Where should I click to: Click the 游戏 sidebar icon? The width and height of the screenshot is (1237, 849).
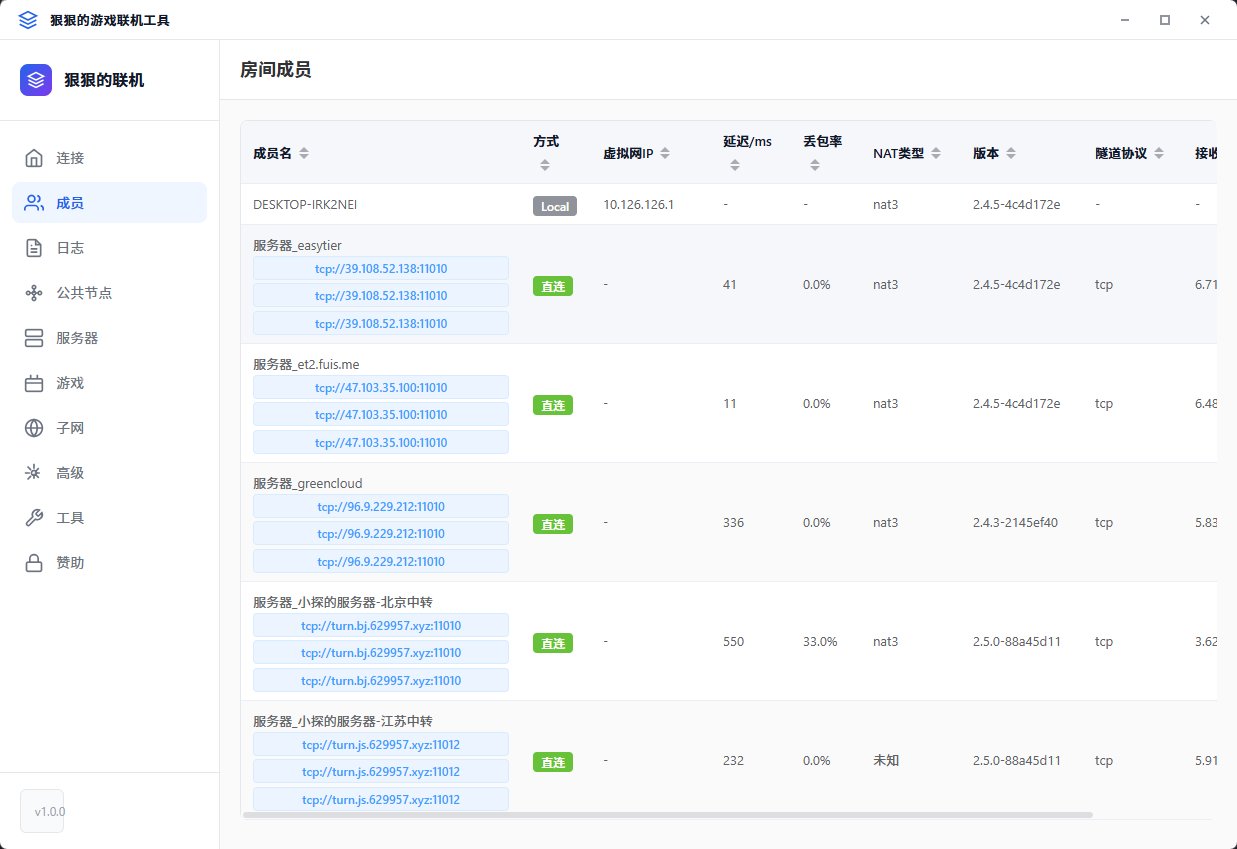pyautogui.click(x=34, y=383)
